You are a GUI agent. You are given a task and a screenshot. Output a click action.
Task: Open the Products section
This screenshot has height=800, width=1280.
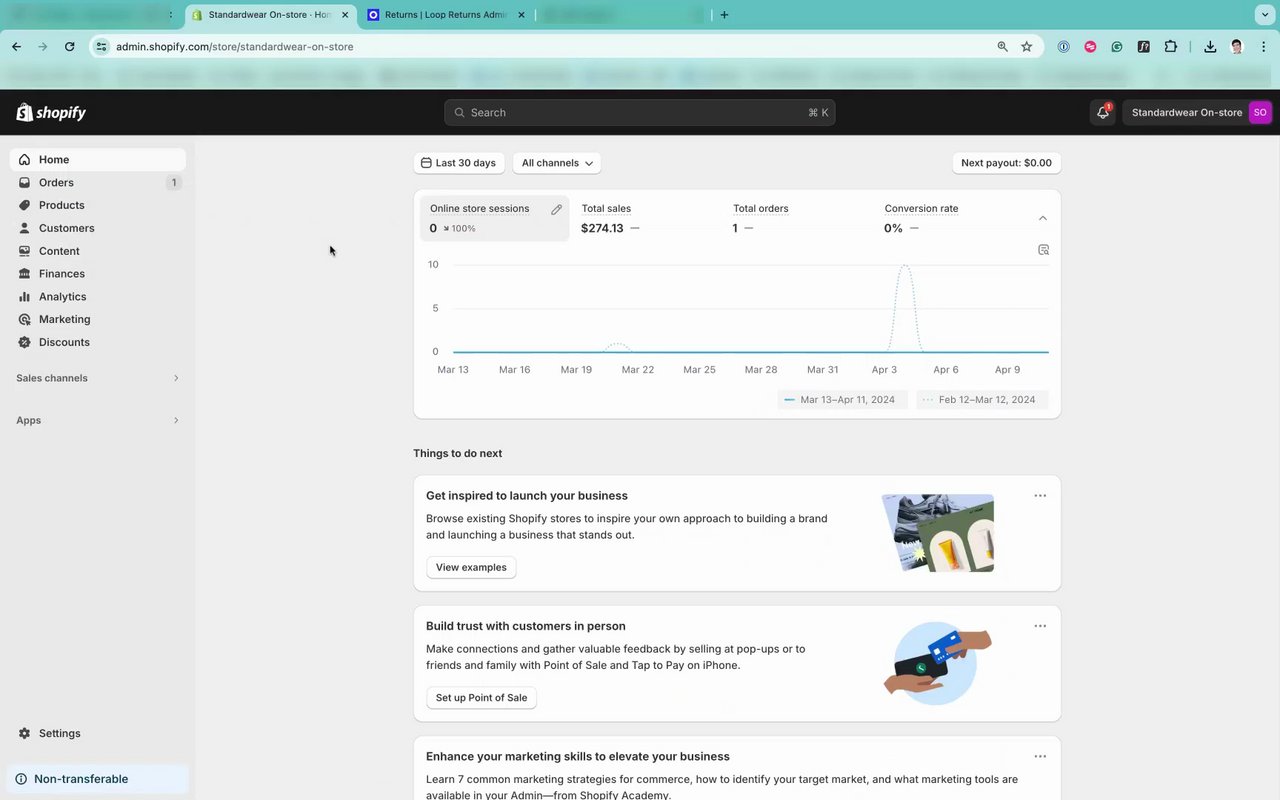[98, 205]
